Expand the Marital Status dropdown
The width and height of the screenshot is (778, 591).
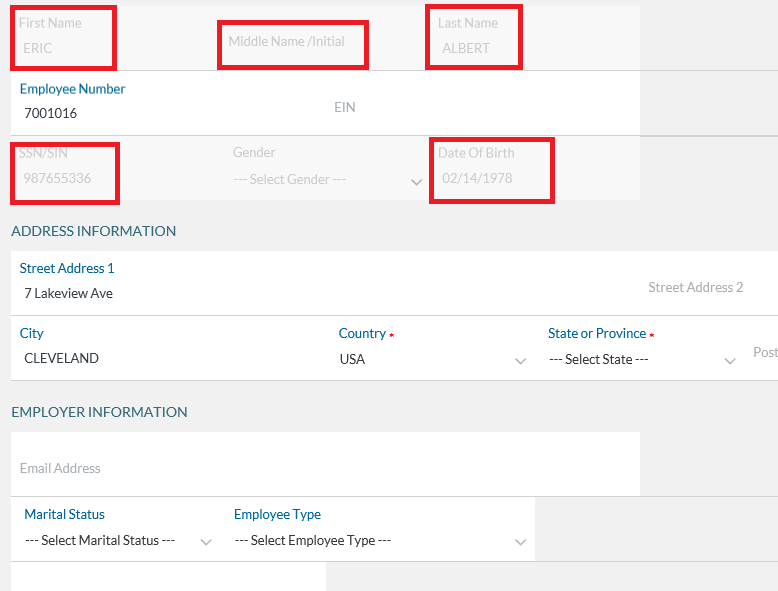pyautogui.click(x=118, y=540)
